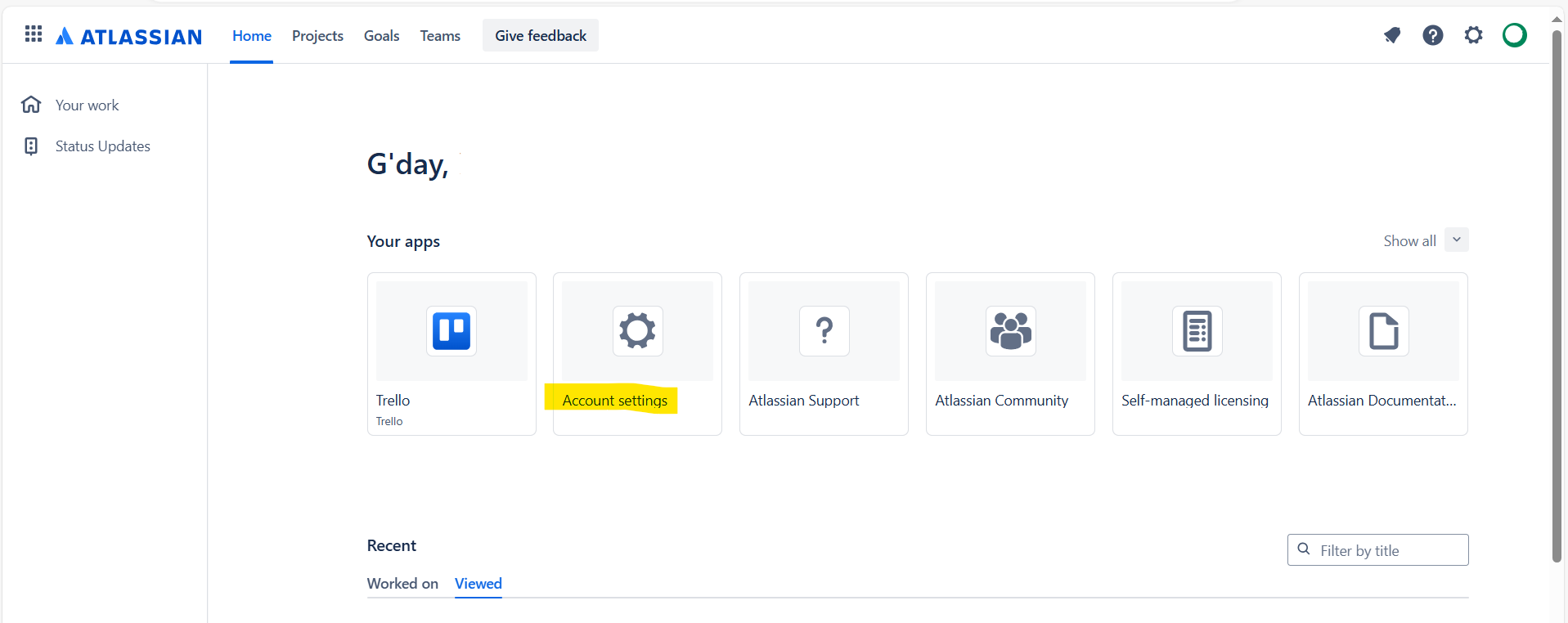Click the search magnifier in filter box
Viewport: 1568px width, 623px height.
pyautogui.click(x=1304, y=549)
